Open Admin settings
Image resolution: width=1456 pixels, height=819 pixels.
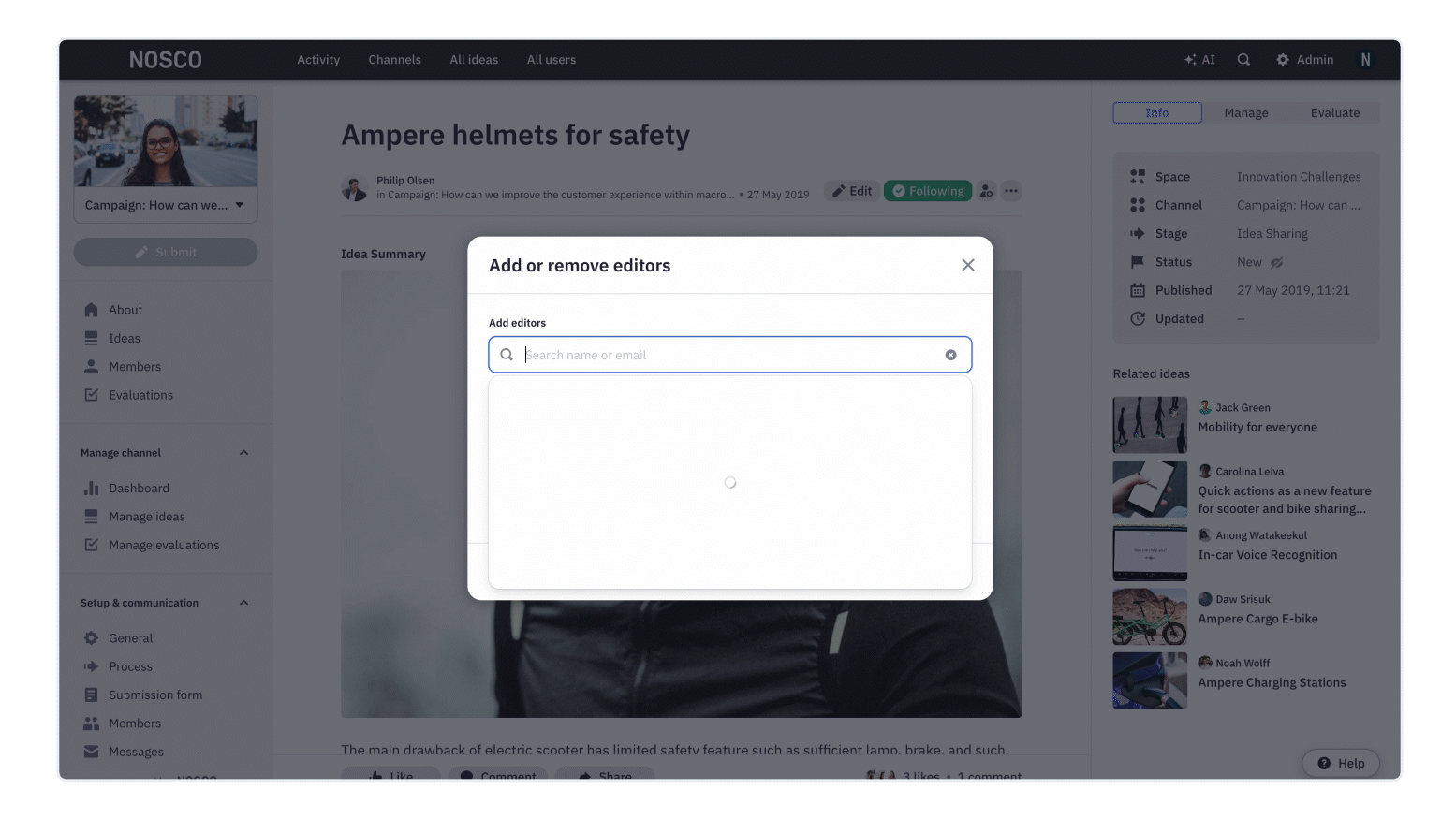[x=1304, y=60]
